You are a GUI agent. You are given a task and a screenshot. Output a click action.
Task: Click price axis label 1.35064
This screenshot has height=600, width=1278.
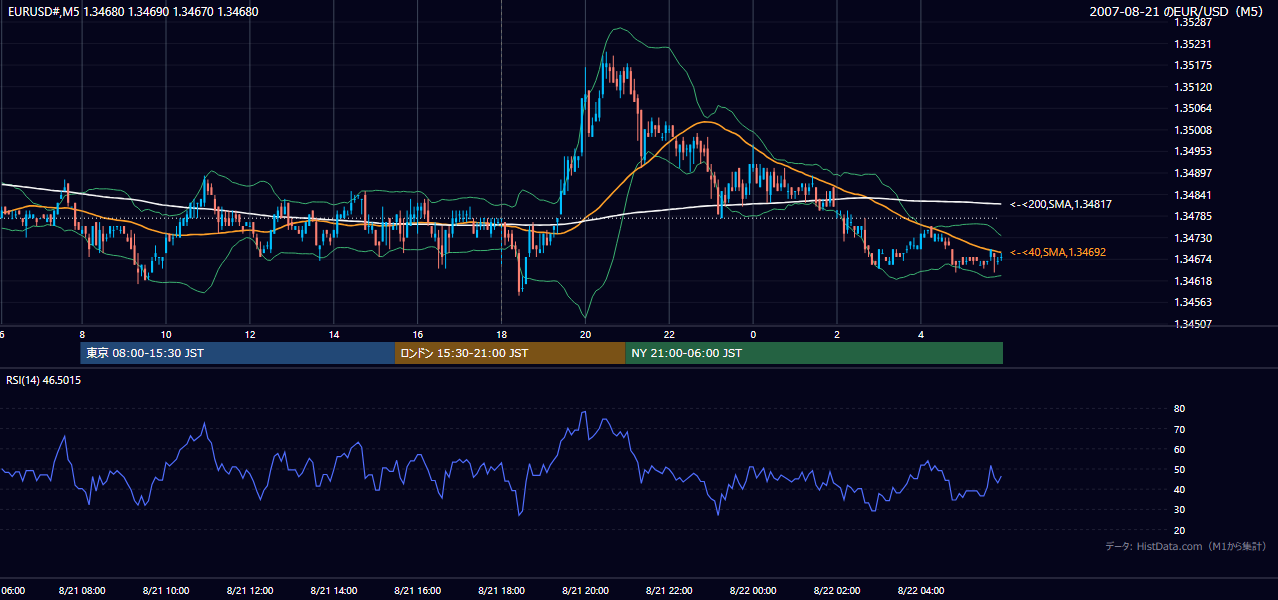tap(1194, 108)
